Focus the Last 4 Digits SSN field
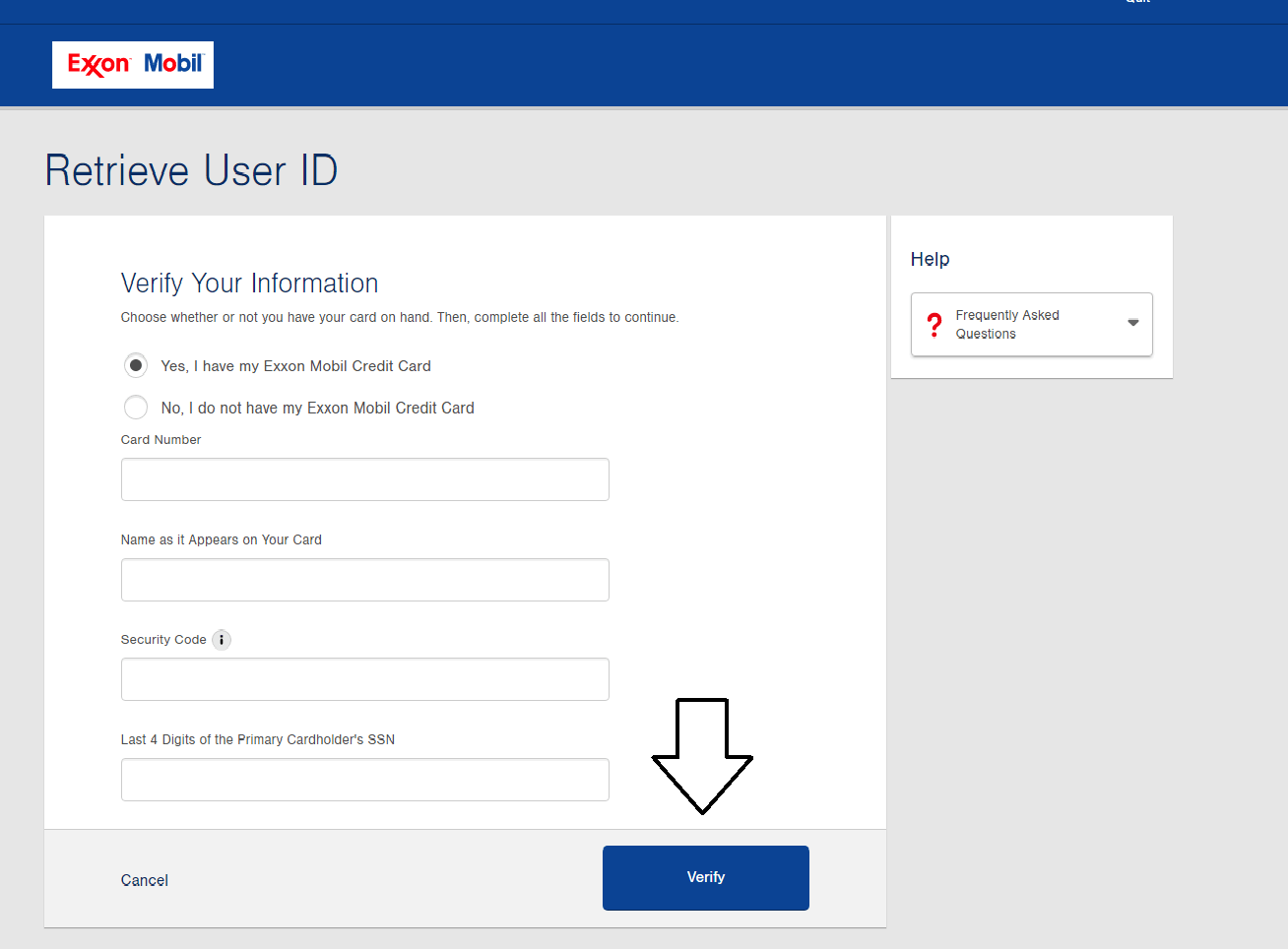Screen dimensions: 1288x949 click(365, 780)
